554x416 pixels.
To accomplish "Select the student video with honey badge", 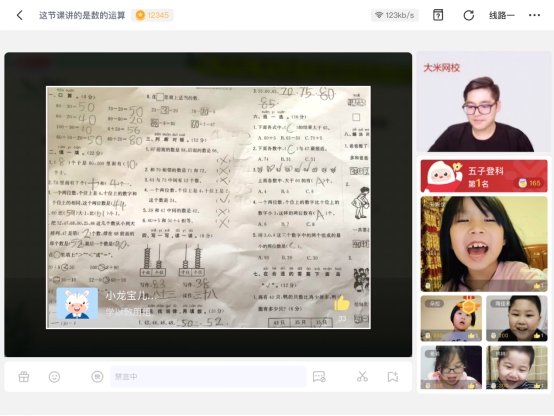I will click(x=451, y=318).
